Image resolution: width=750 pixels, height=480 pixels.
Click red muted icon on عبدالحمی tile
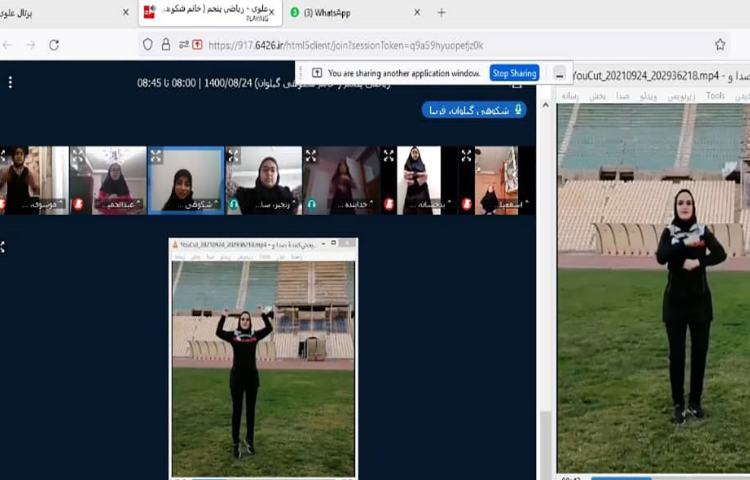pos(78,205)
